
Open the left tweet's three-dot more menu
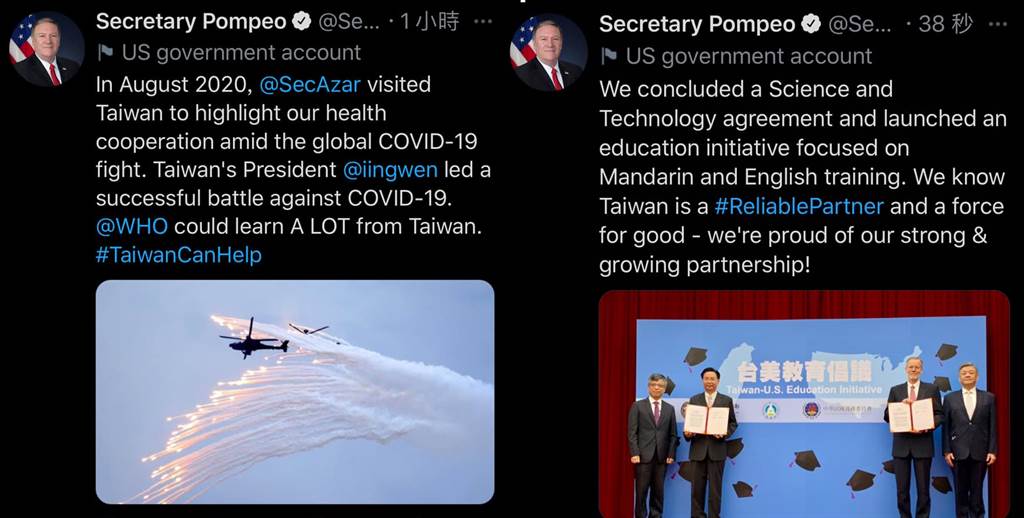coord(483,21)
